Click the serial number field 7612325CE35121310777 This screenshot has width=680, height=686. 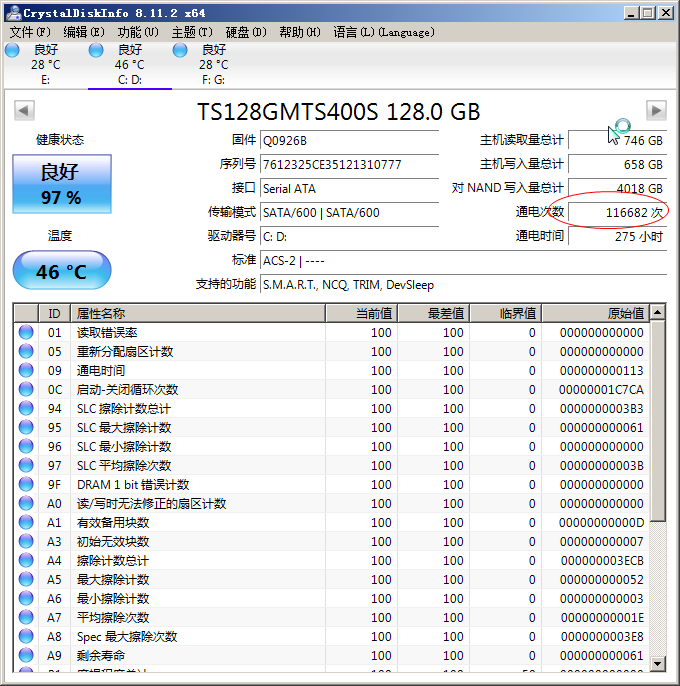(x=349, y=164)
